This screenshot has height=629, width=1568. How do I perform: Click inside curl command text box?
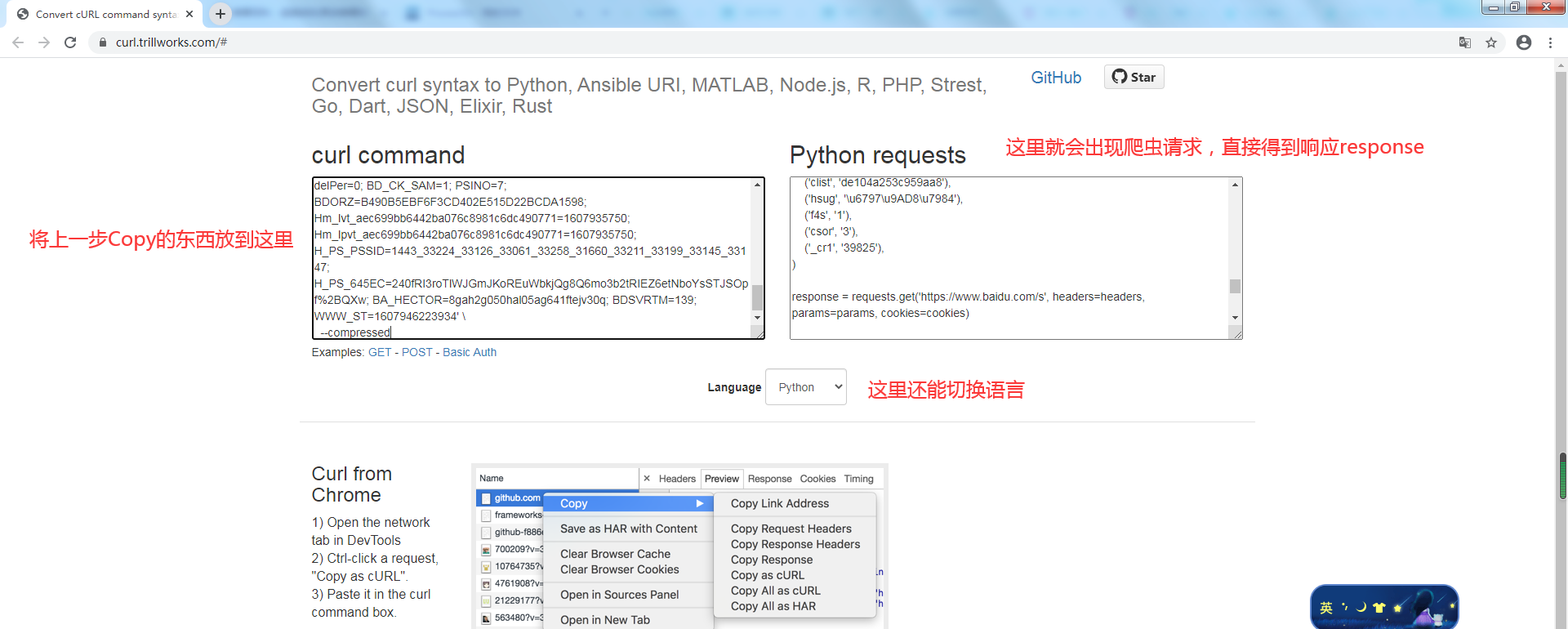532,258
